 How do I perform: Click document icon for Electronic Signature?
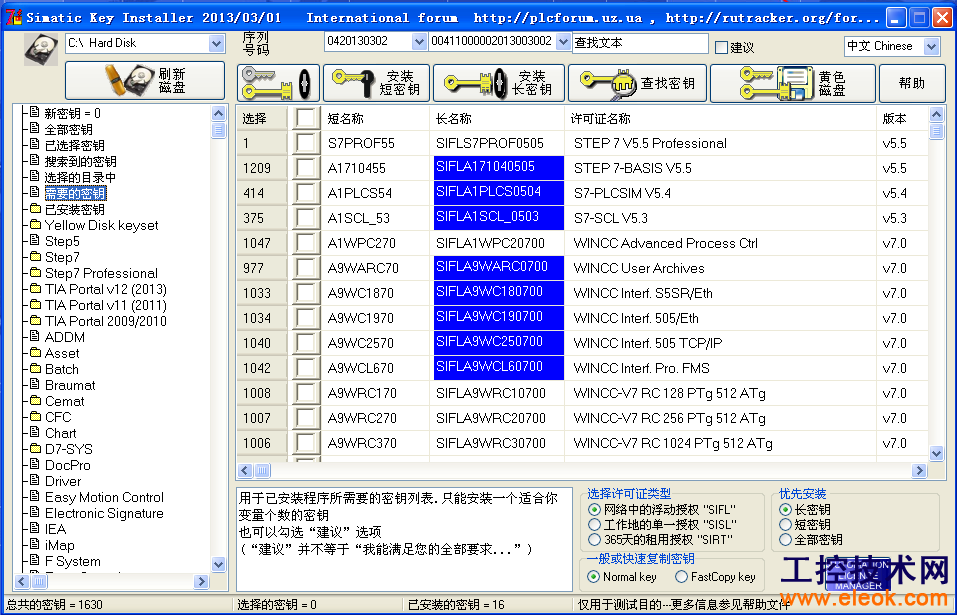pos(35,512)
